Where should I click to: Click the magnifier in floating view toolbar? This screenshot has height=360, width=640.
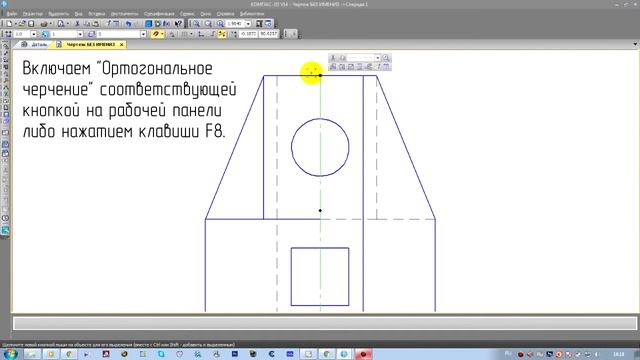pos(386,58)
